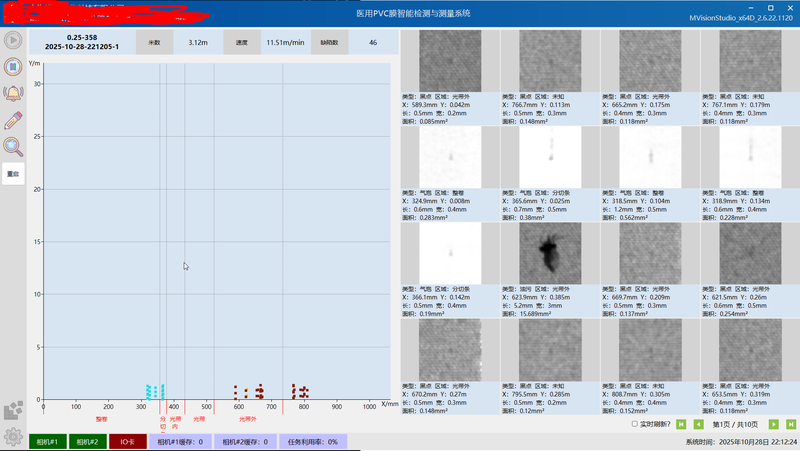Click the play/start inspection icon
Viewport: 800px width, 451px height.
point(13,41)
